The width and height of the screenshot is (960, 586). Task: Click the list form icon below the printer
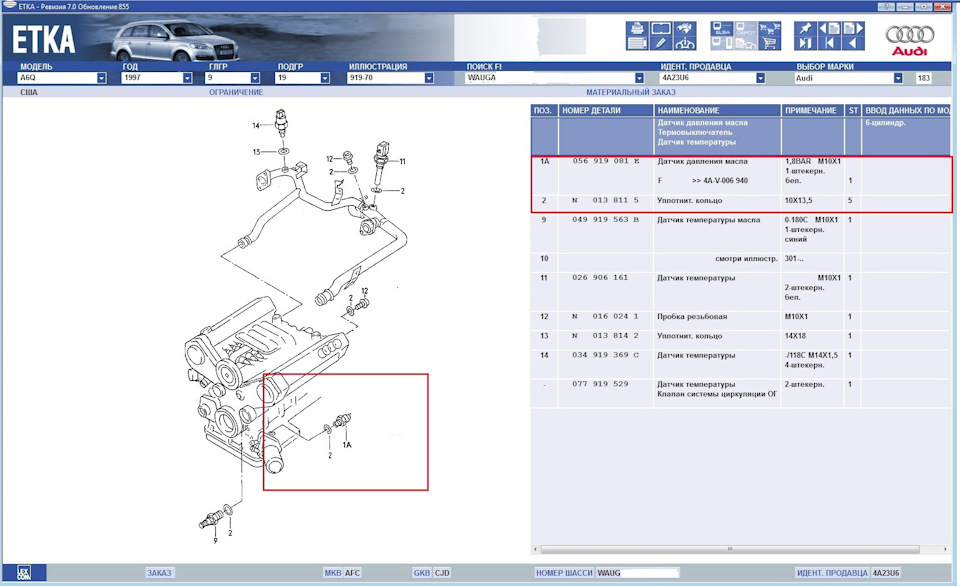pos(637,43)
